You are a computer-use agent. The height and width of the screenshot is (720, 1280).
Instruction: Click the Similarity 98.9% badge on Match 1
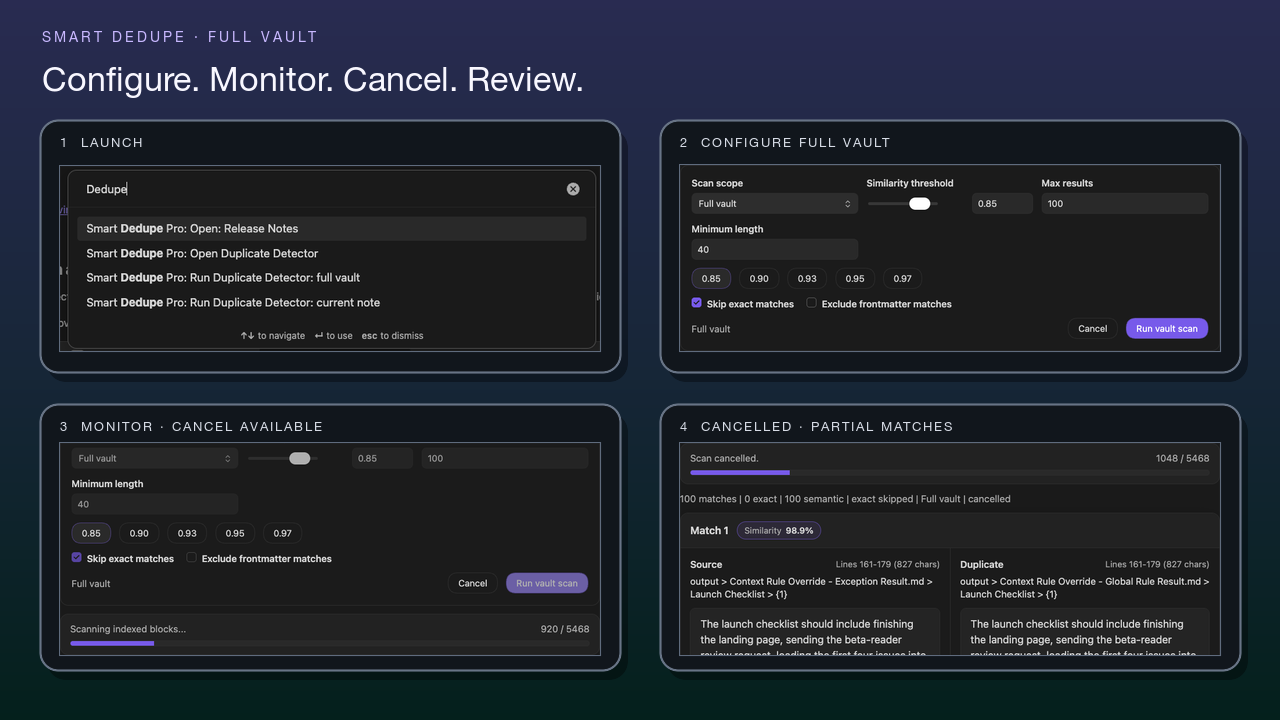point(779,530)
